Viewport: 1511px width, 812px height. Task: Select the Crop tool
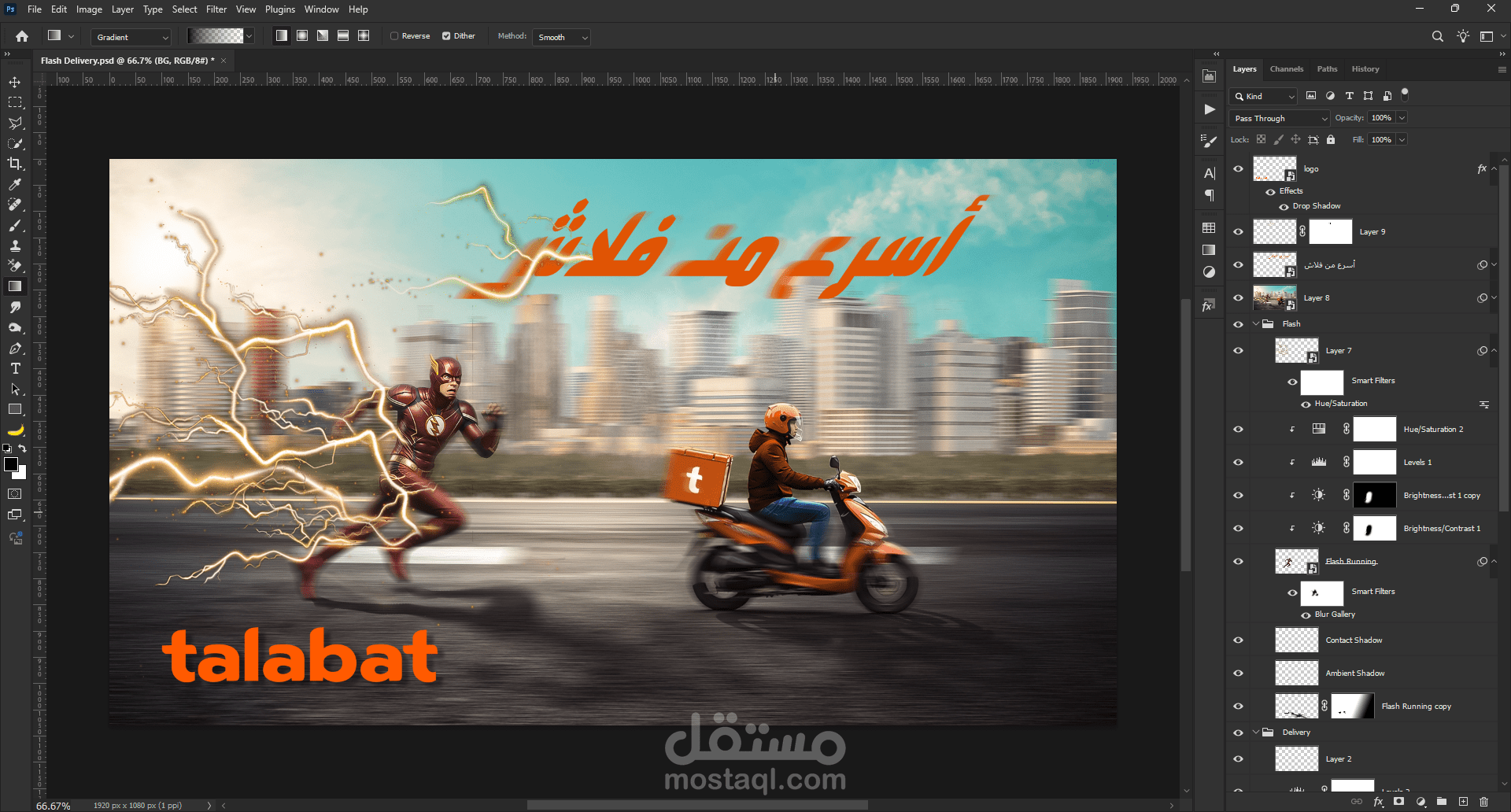pyautogui.click(x=15, y=164)
